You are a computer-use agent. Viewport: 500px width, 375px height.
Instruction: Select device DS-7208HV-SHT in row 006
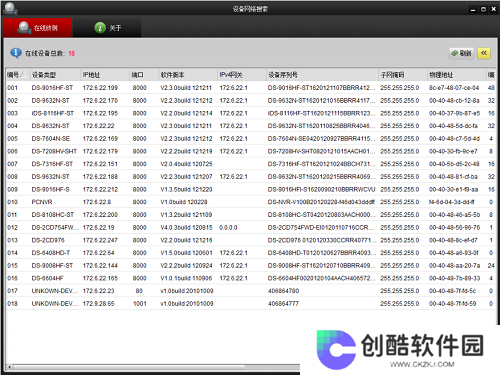(x=54, y=151)
